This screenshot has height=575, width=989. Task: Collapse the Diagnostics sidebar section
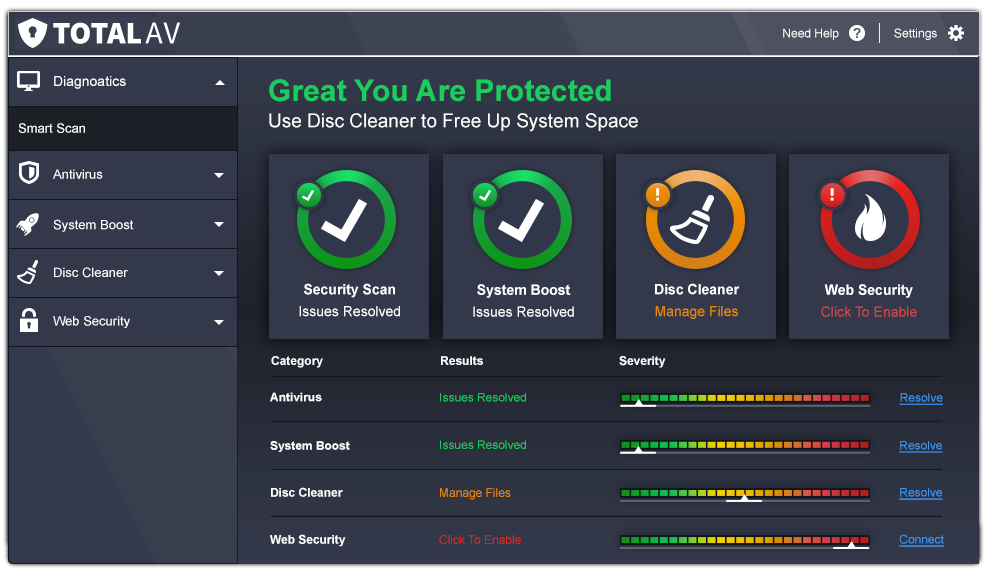coord(220,82)
